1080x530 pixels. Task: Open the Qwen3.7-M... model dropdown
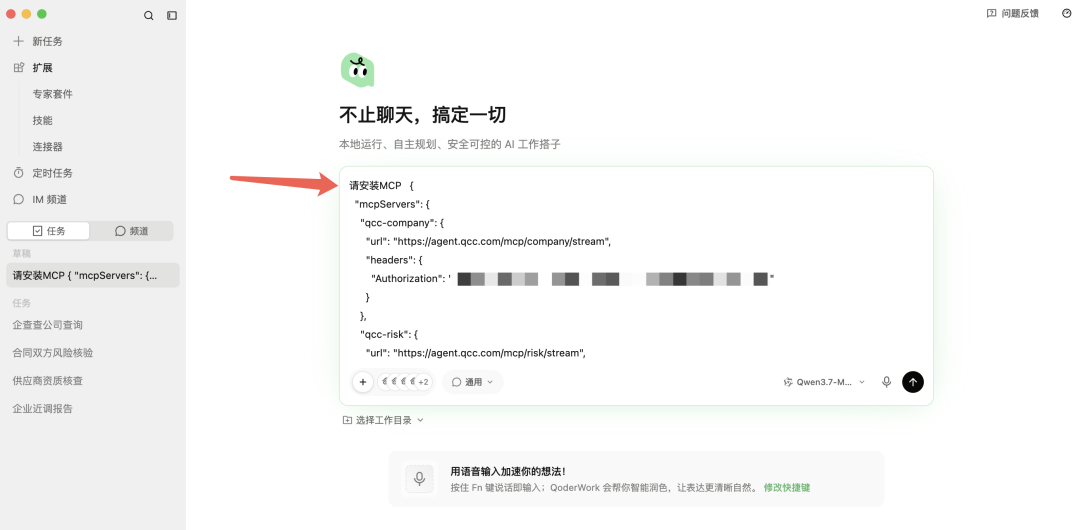[x=824, y=382]
